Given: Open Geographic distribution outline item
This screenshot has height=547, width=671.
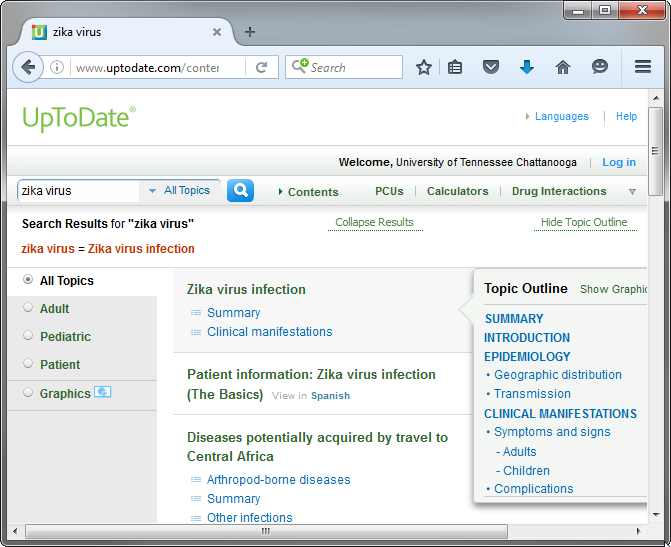Looking at the screenshot, I should point(558,375).
